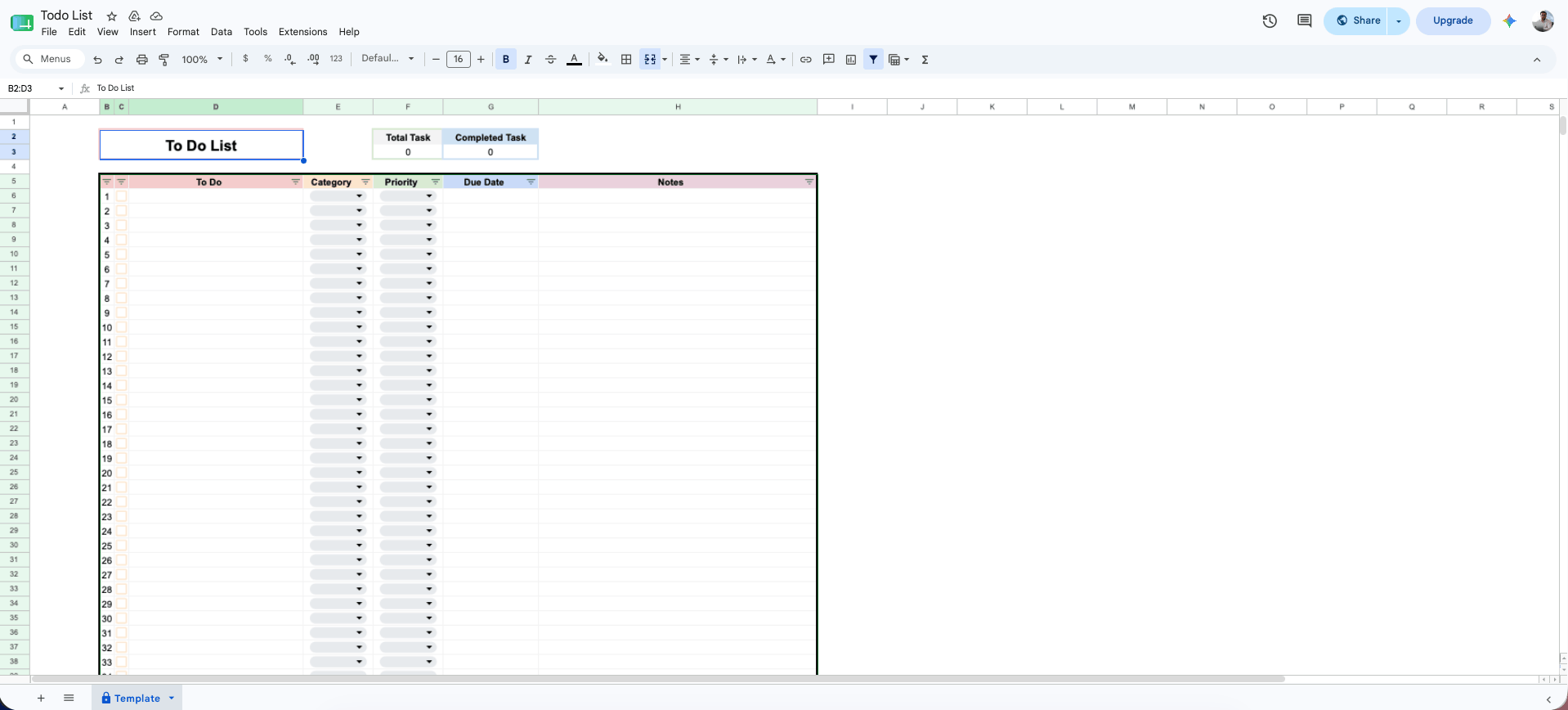Image resolution: width=1568 pixels, height=710 pixels.
Task: Toggle the filter button in toolbar
Action: [873, 60]
